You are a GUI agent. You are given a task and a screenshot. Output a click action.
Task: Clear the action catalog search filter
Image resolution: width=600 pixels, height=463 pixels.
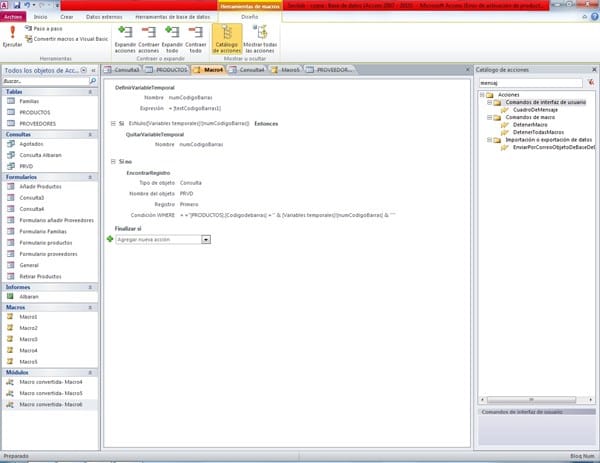click(589, 83)
